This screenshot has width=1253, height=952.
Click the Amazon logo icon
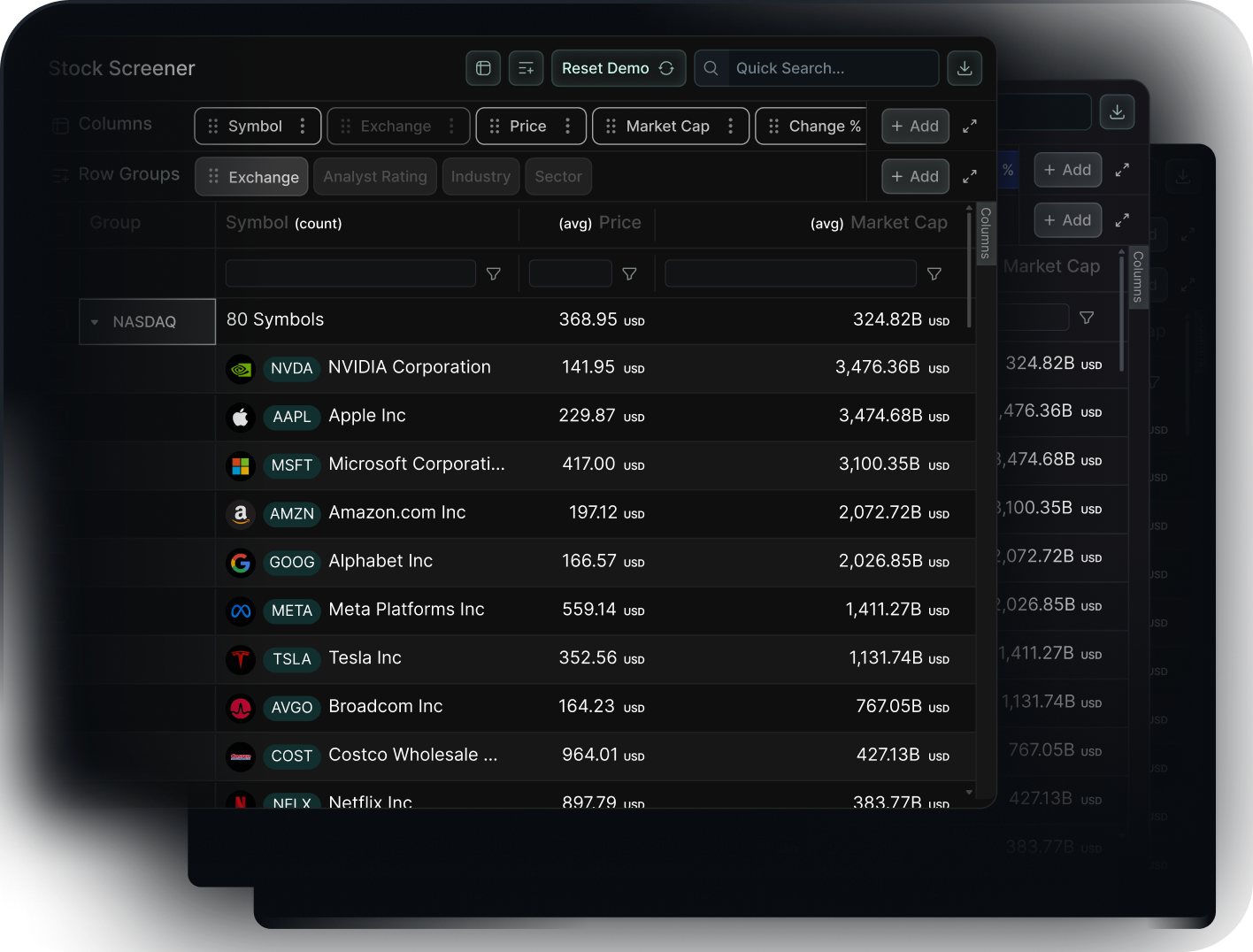tap(241, 514)
